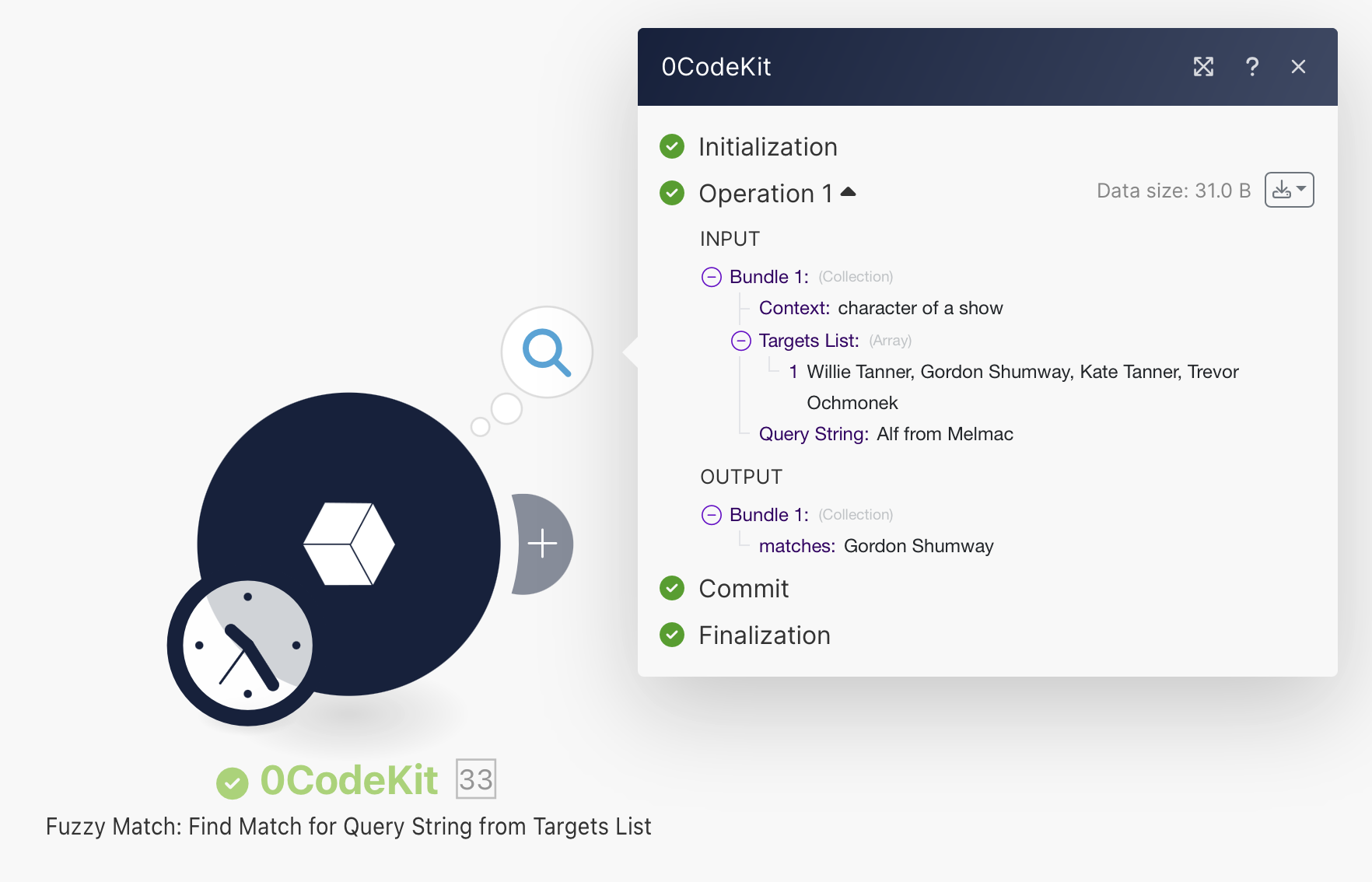Open help for the 0CodeKit panel
Image resolution: width=1372 pixels, height=882 pixels.
(x=1251, y=67)
